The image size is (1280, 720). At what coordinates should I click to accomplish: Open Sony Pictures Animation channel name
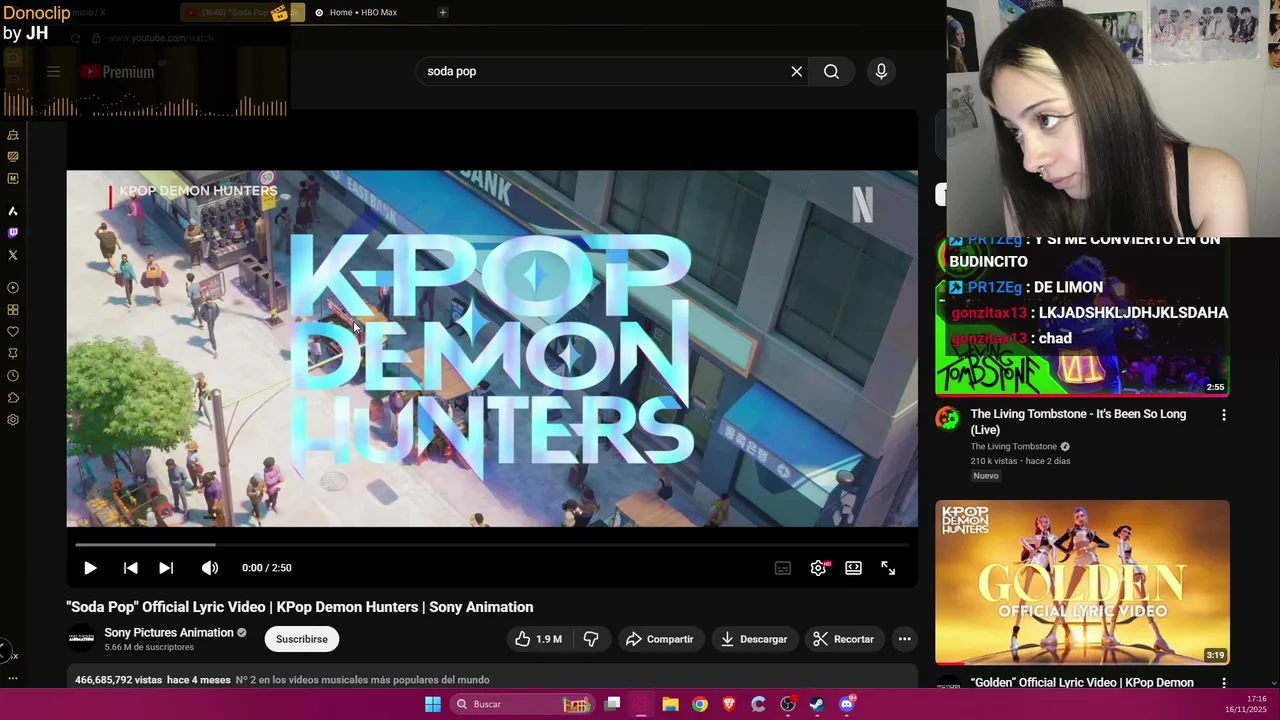(x=169, y=632)
